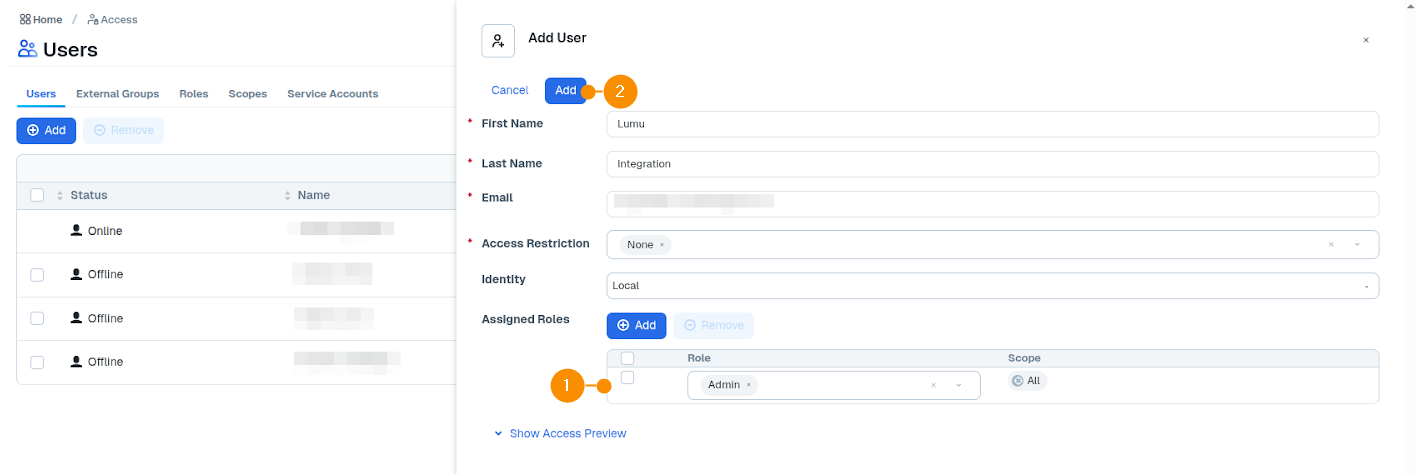1416x474 pixels.
Task: Sort the users list by Name
Action: [289, 196]
